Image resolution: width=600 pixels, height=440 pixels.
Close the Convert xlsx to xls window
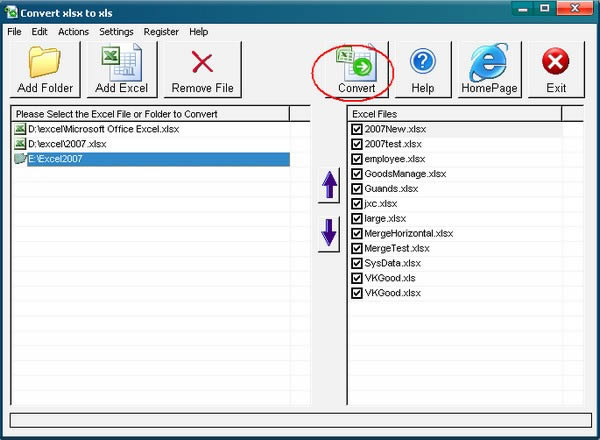coord(575,8)
